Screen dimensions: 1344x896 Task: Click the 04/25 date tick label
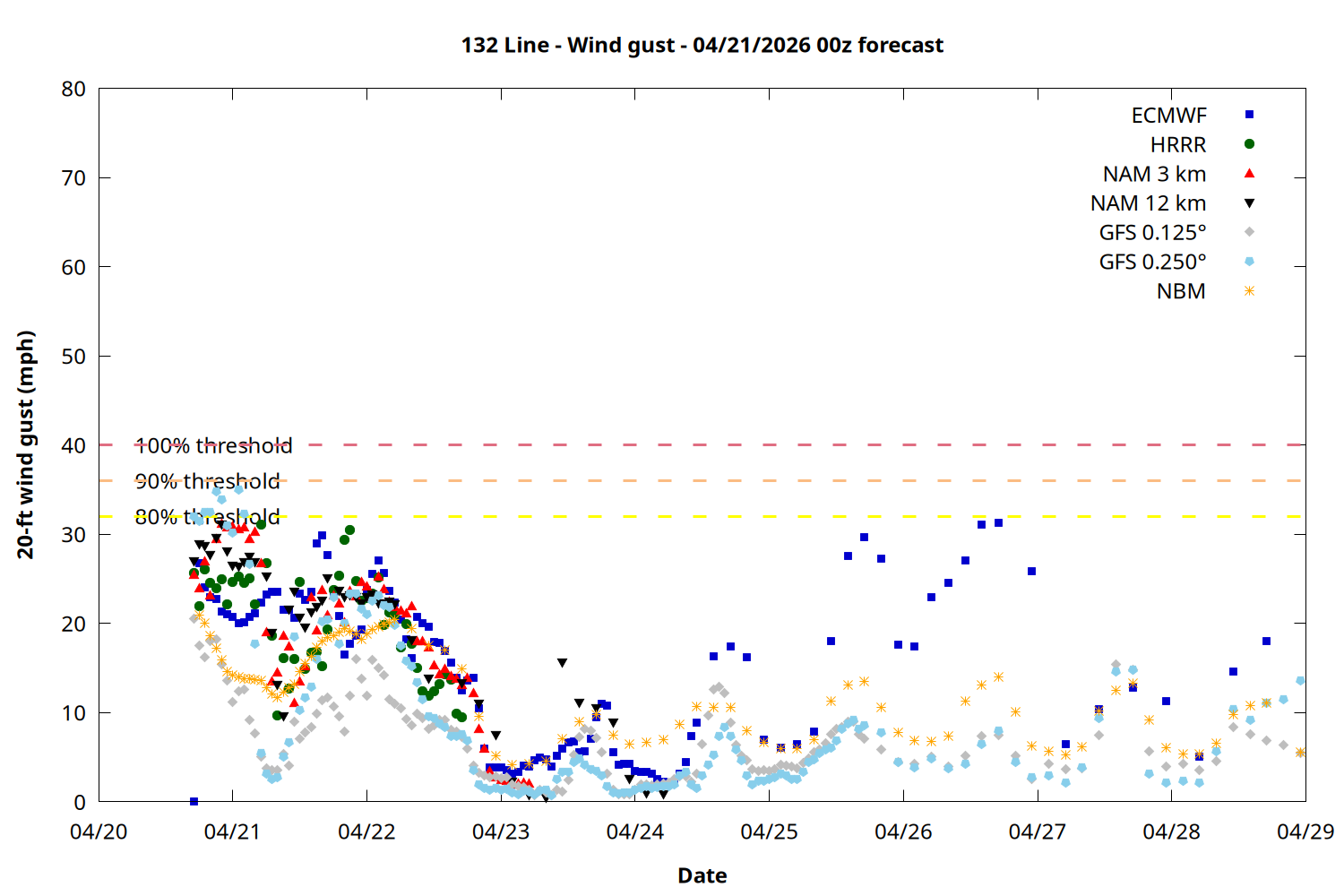(x=769, y=831)
